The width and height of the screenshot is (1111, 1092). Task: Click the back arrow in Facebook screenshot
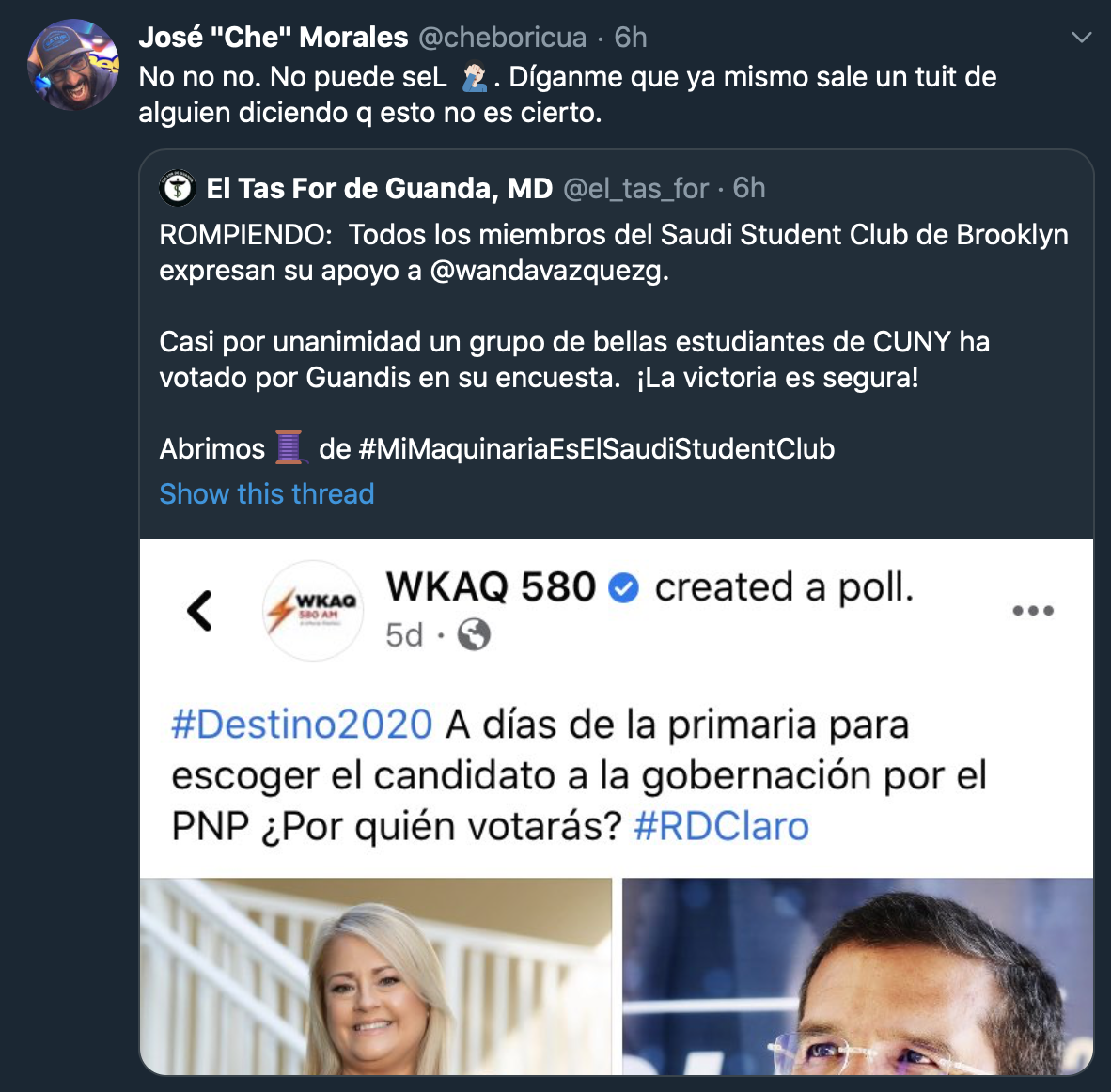point(200,610)
